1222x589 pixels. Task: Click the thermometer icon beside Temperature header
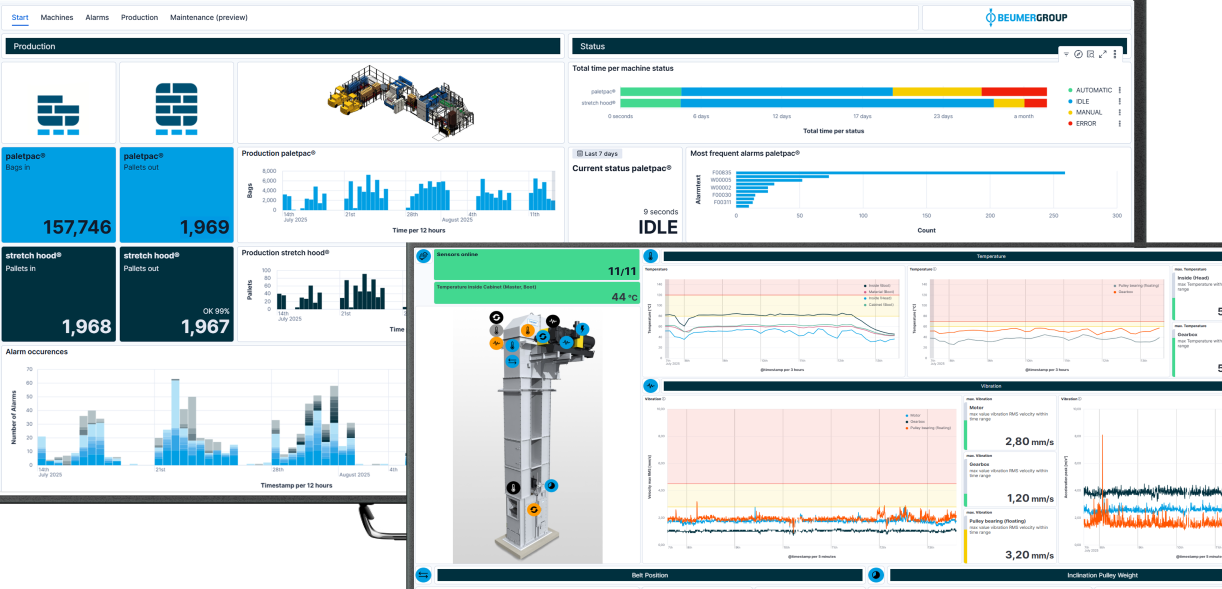pos(650,256)
